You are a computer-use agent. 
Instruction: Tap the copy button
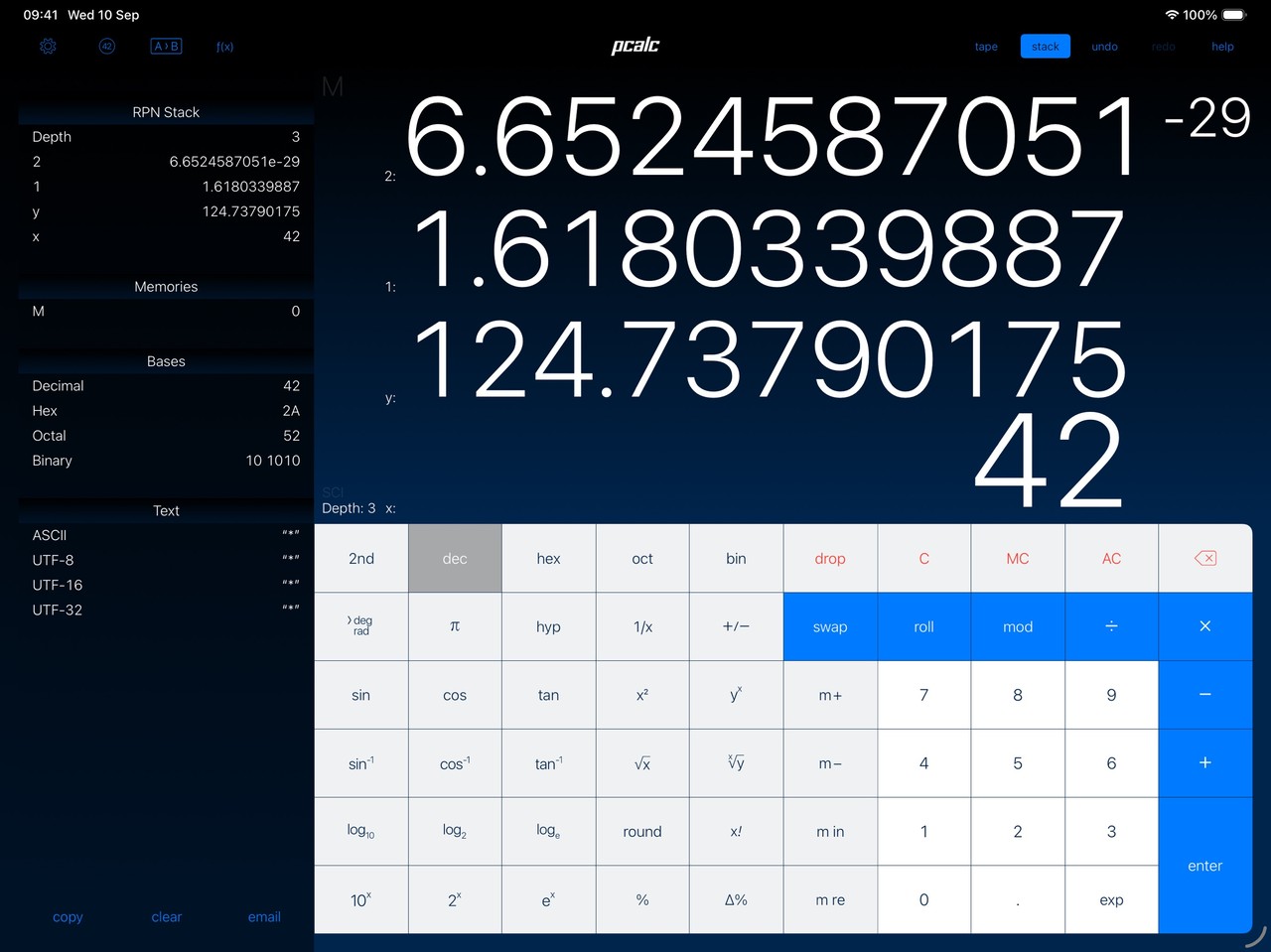(x=68, y=917)
